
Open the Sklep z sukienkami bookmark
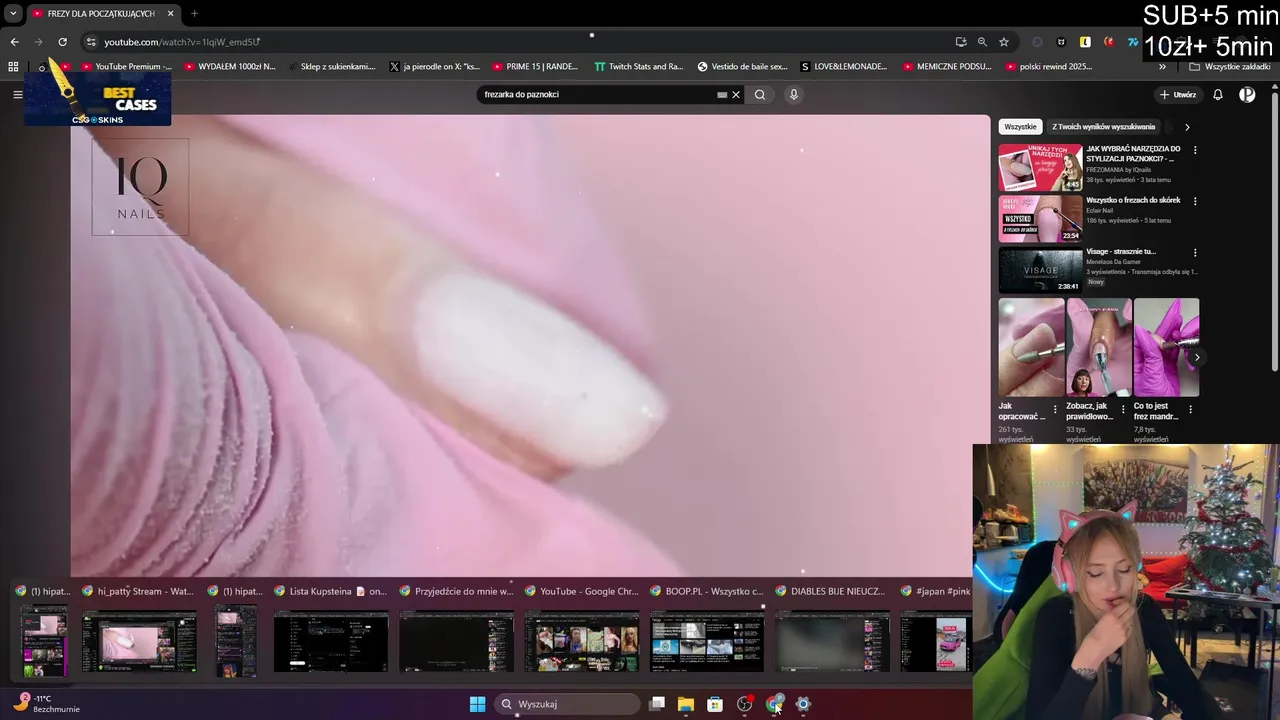pos(331,67)
